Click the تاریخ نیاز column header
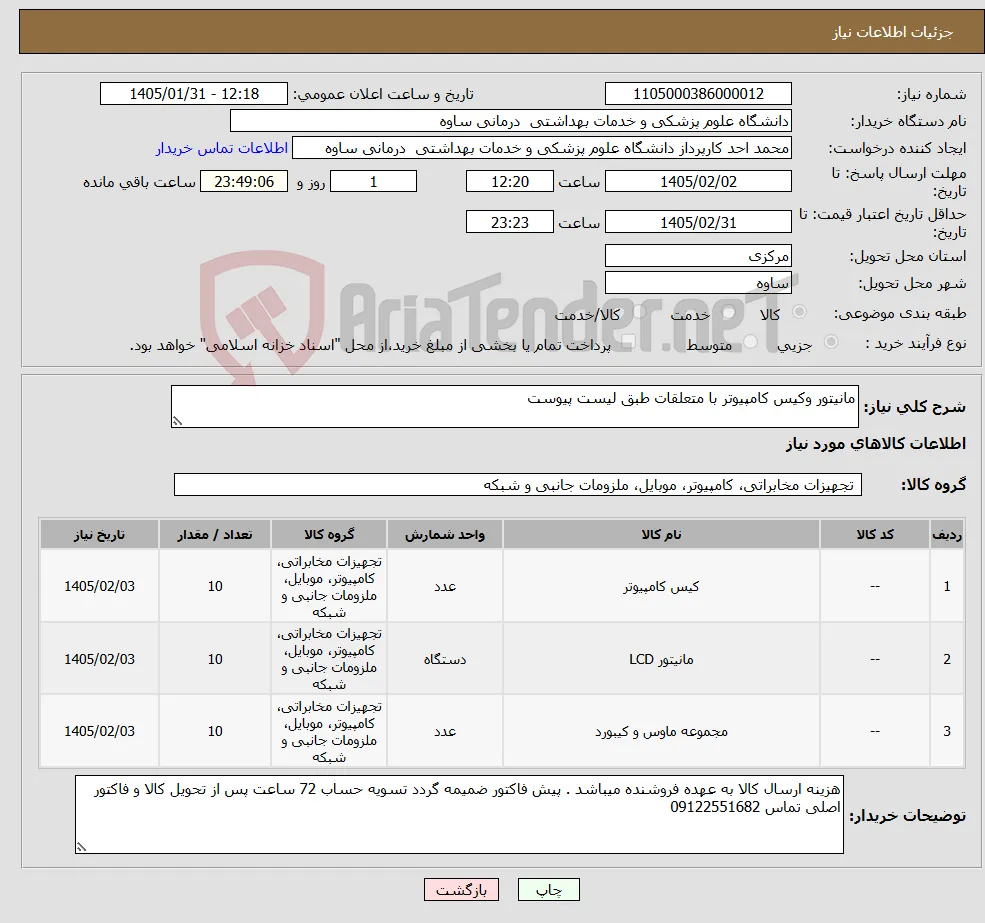This screenshot has width=985, height=923. tap(99, 535)
